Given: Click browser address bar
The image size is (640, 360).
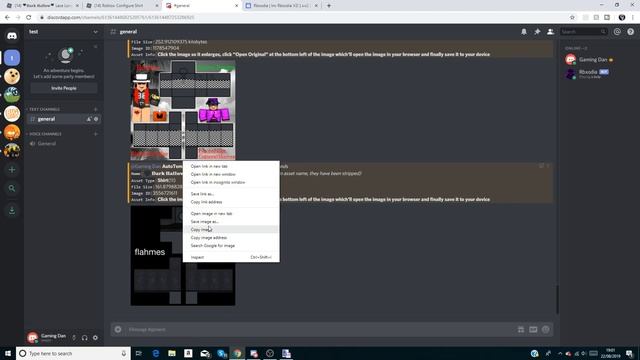Looking at the screenshot, I should [302, 18].
